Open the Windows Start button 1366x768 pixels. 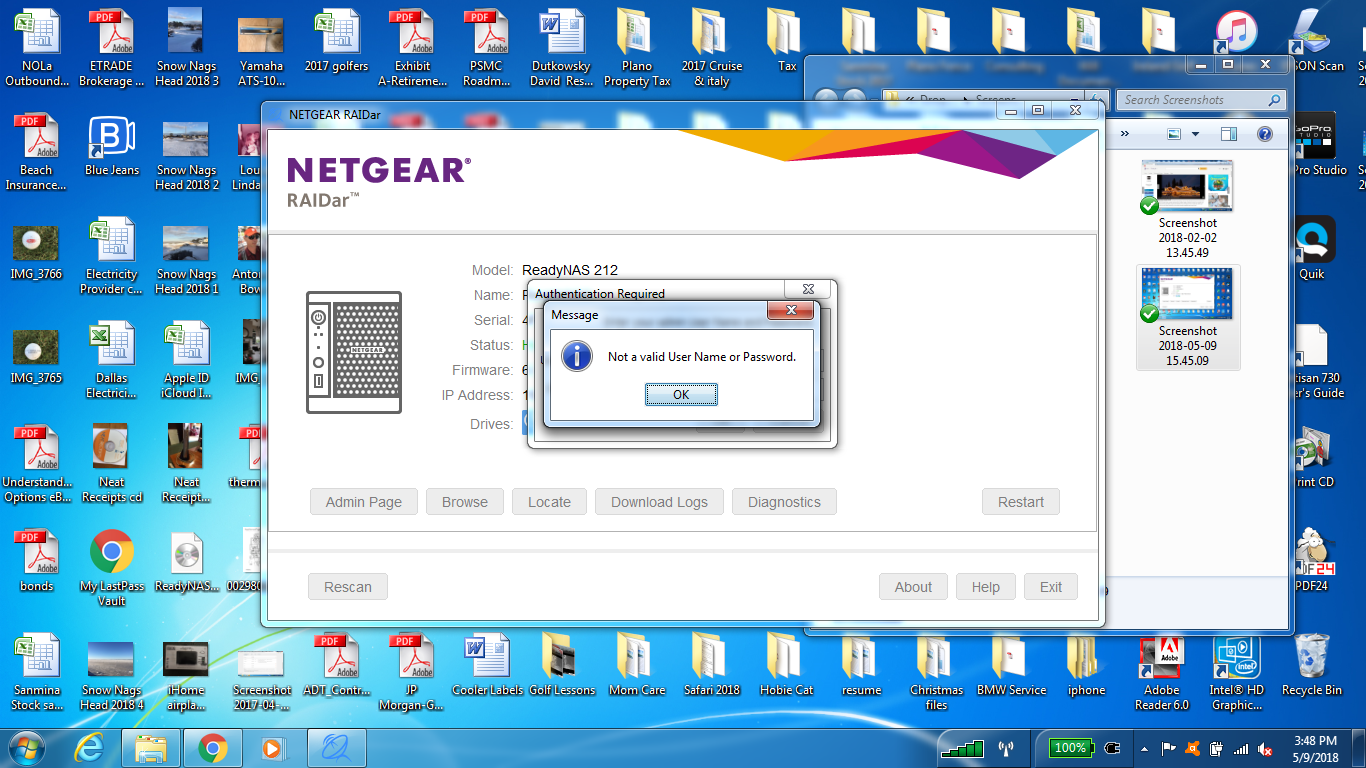click(27, 748)
